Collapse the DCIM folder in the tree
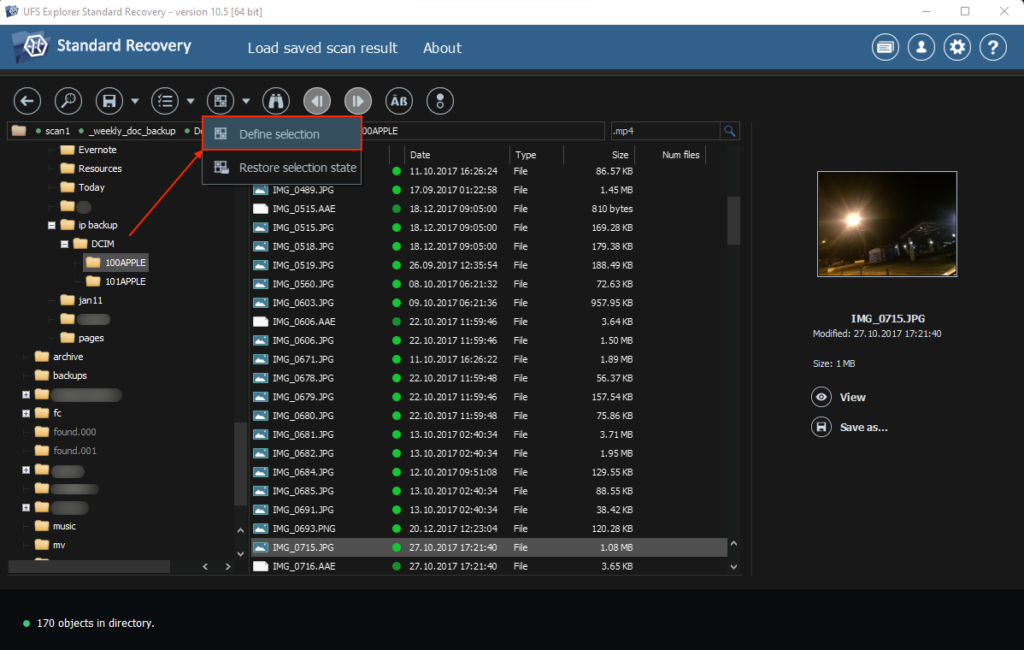 tap(65, 243)
